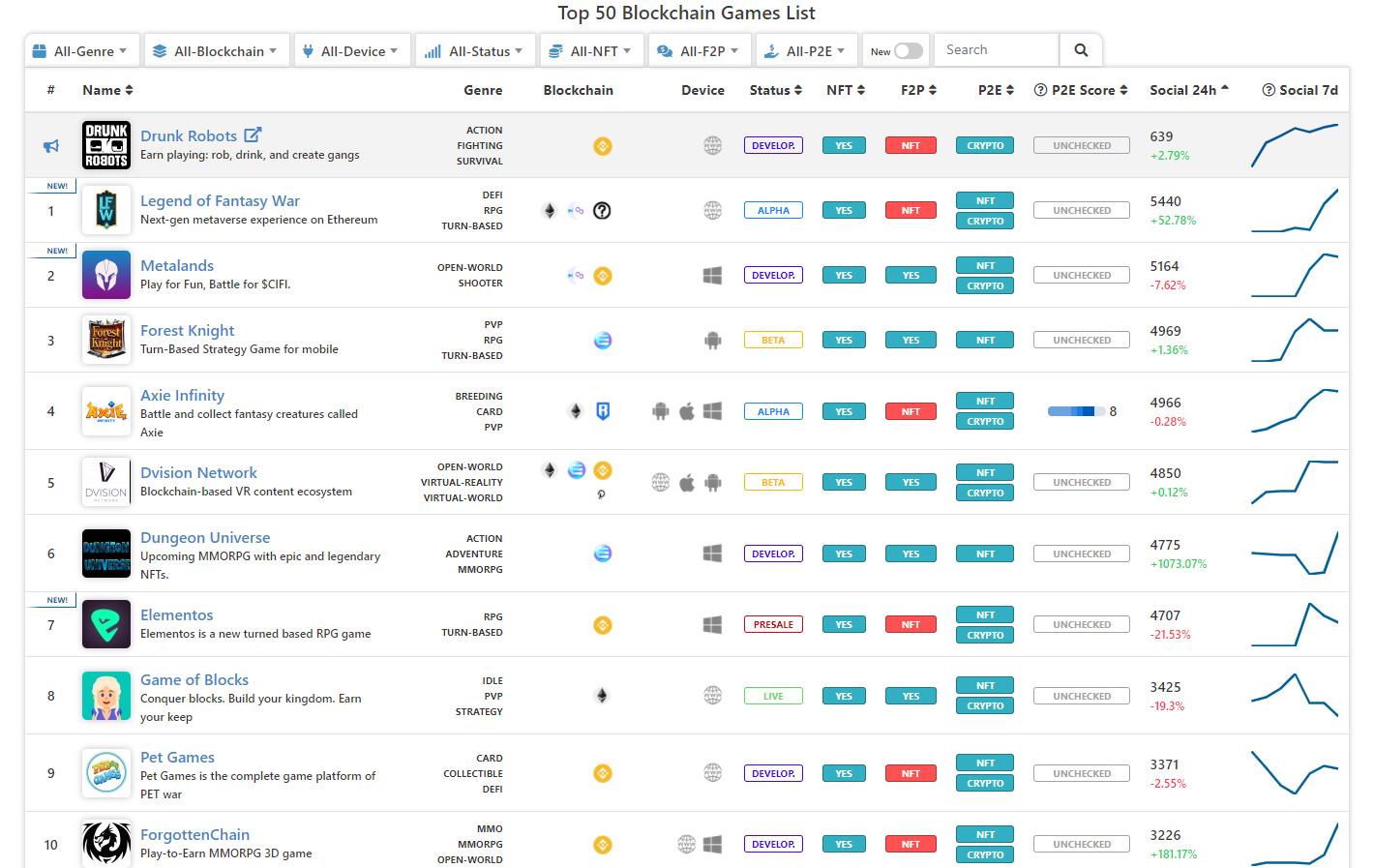The width and height of the screenshot is (1374, 868).
Task: Click the BNB chain icon for Elementos
Action: [602, 625]
